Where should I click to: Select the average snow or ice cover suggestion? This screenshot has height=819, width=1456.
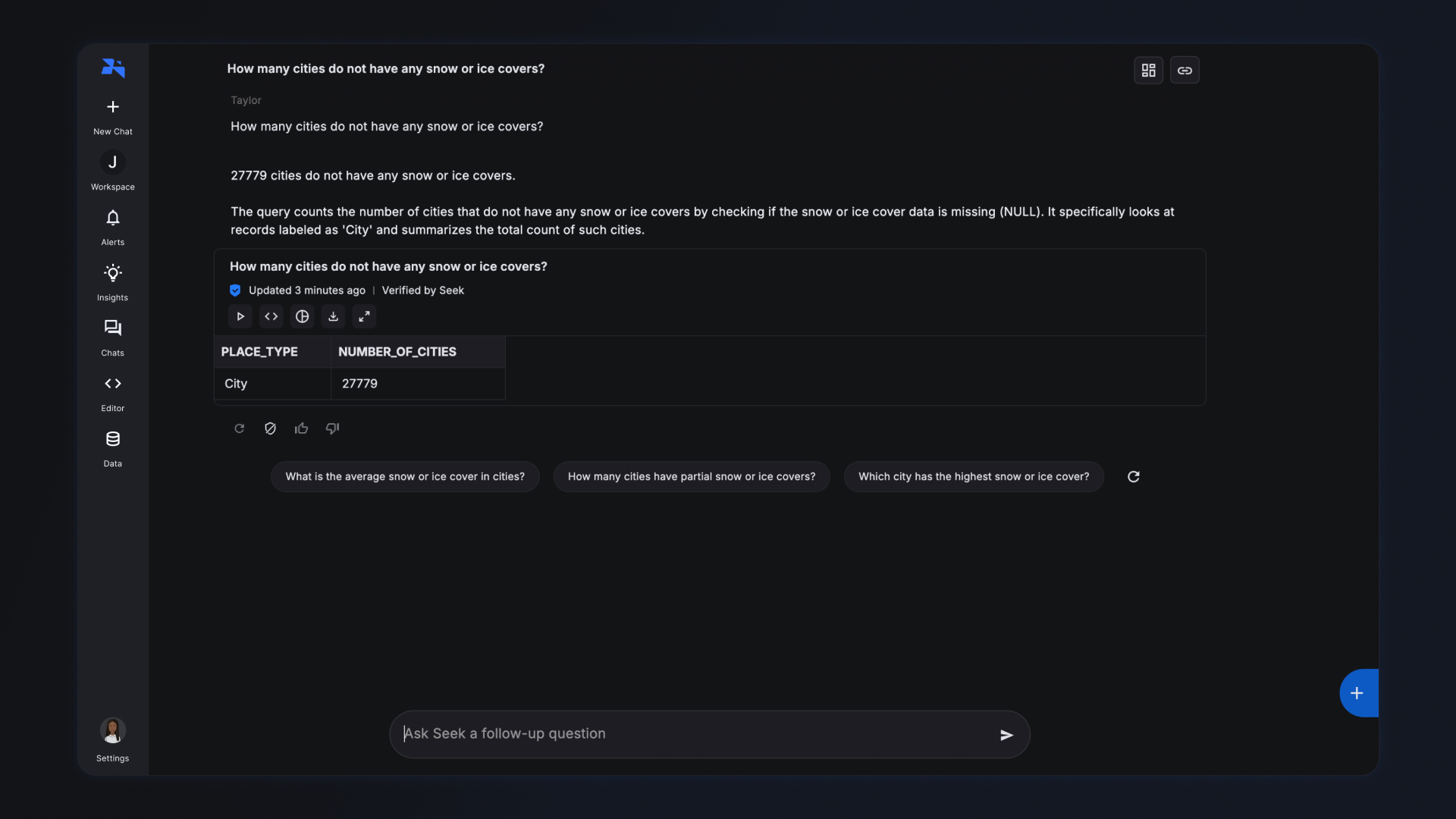[x=405, y=477]
